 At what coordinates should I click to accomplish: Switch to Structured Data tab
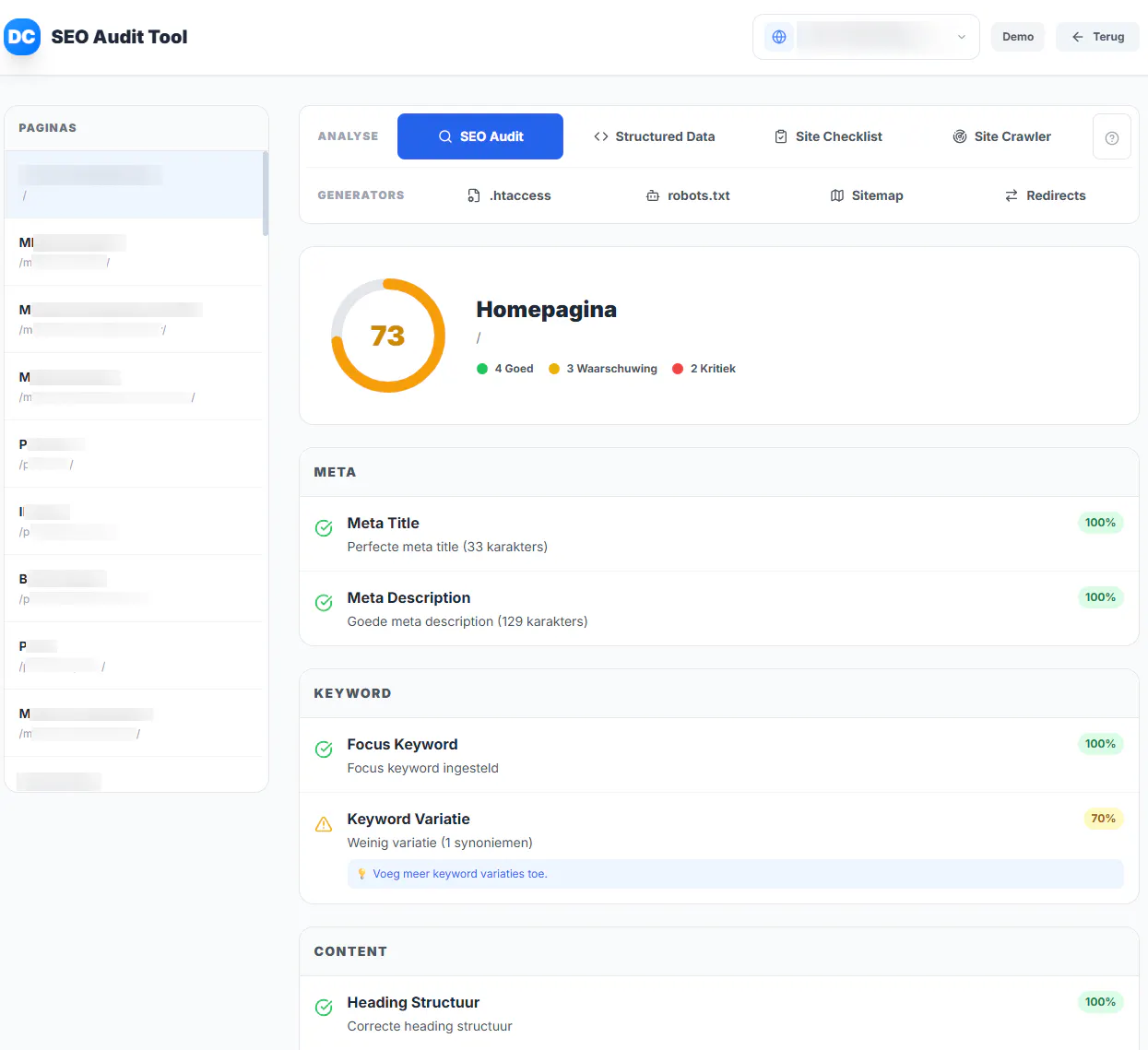click(x=654, y=136)
